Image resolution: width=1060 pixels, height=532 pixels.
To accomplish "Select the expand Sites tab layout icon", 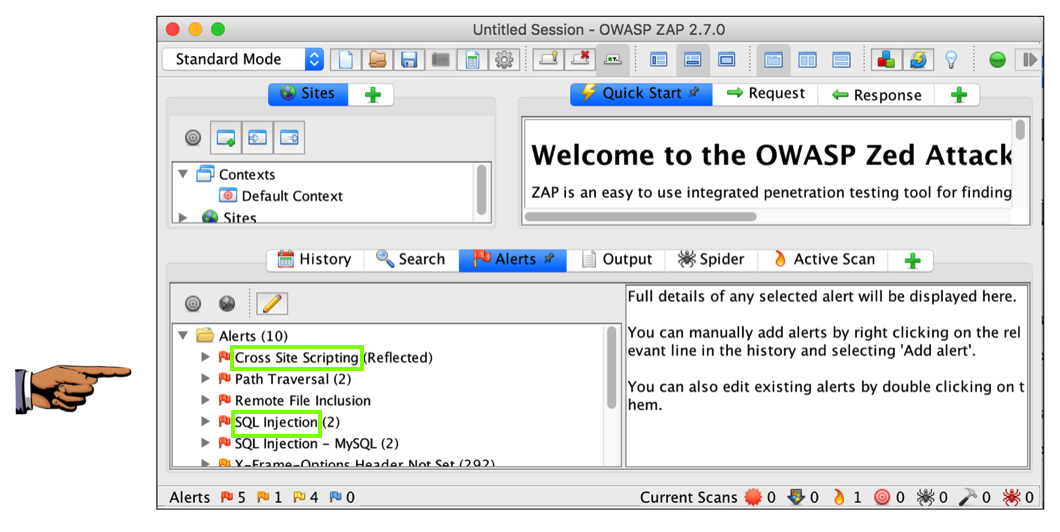I will (658, 59).
